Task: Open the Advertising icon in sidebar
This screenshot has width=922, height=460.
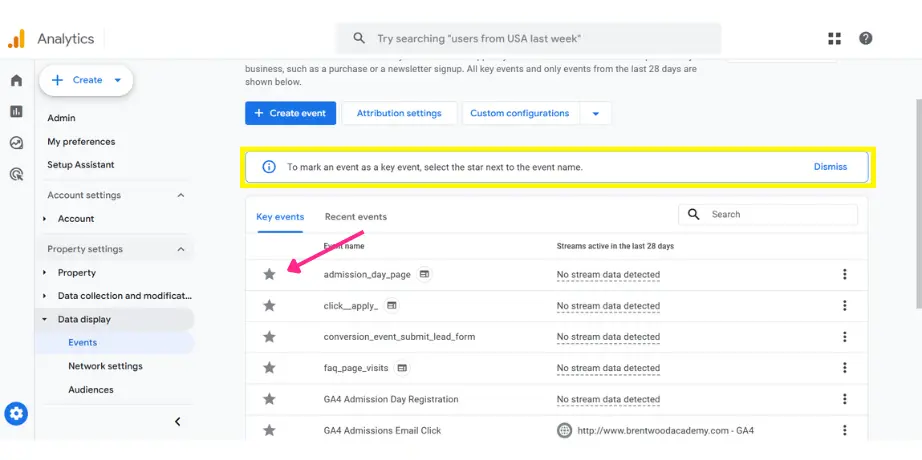Action: click(x=16, y=174)
